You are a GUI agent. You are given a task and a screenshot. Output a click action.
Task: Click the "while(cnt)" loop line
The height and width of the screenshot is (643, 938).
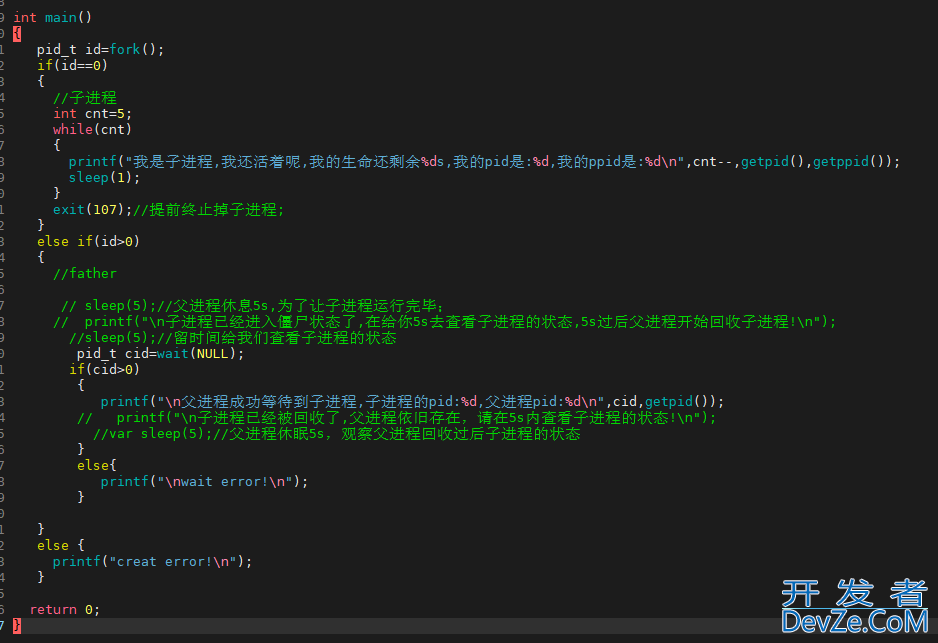92,129
